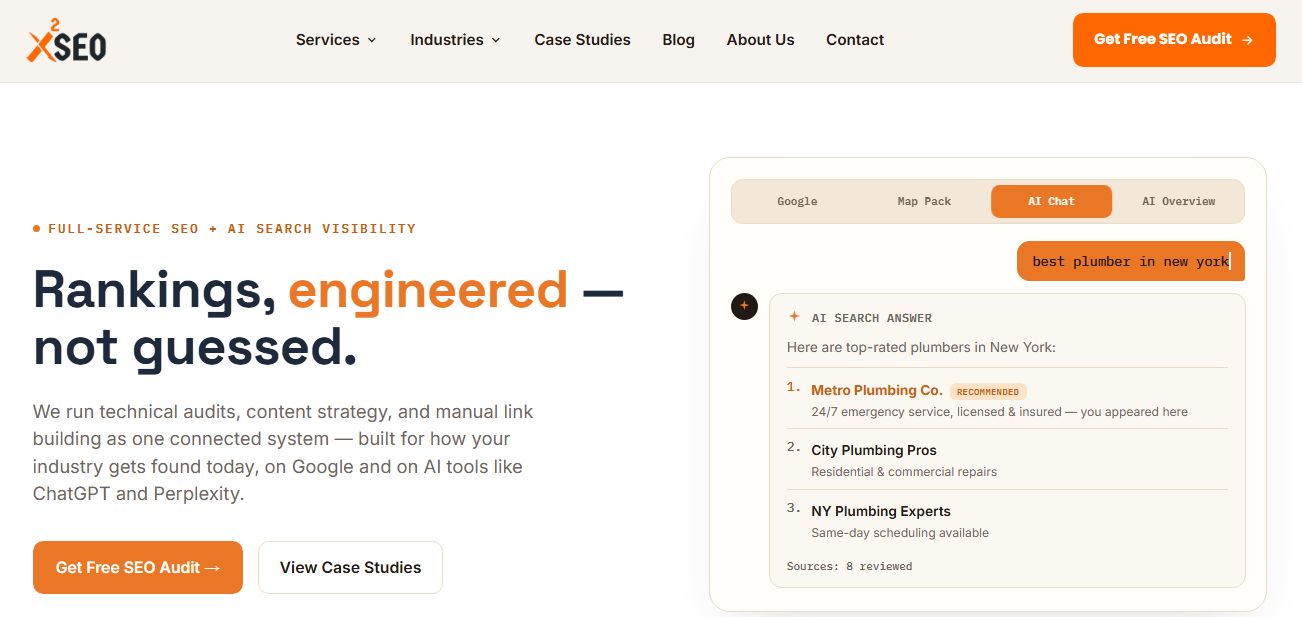The image size is (1302, 617).
Task: Expand the Industries chevron
Action: point(496,40)
